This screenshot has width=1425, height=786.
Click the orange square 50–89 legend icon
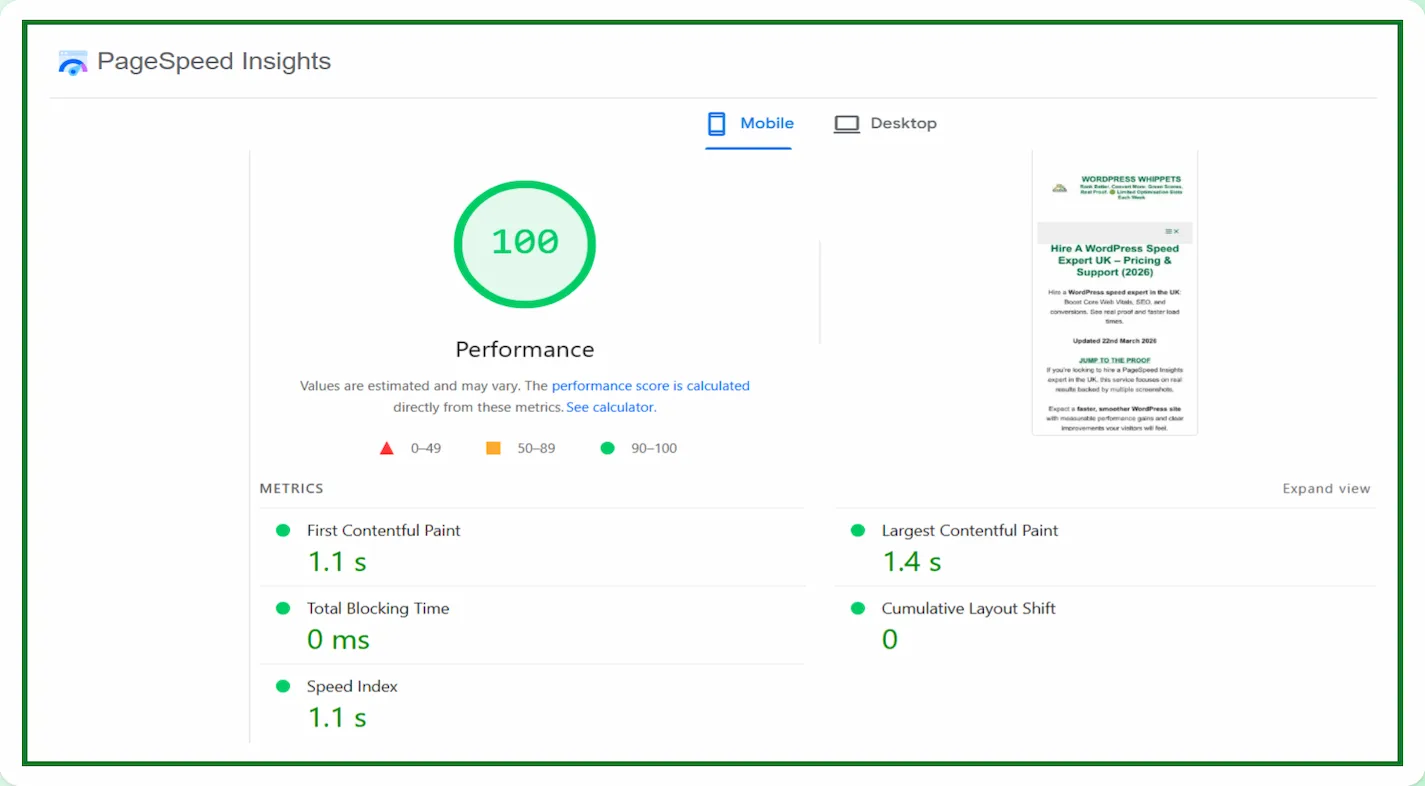point(493,448)
